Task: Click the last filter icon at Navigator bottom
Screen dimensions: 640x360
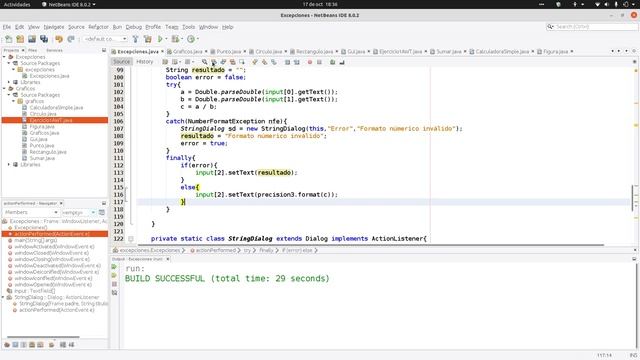Action: point(71,345)
